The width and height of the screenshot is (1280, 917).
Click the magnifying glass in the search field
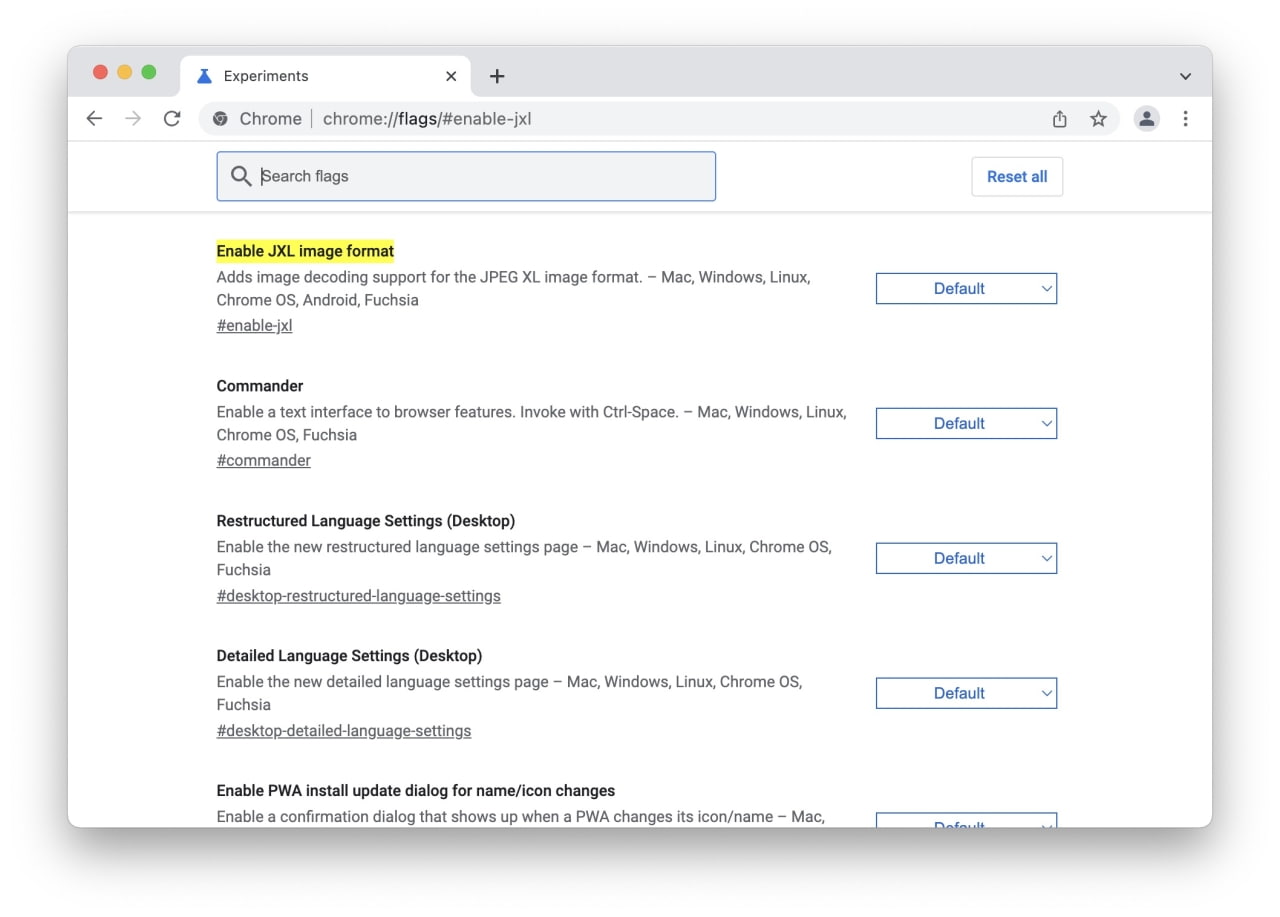click(x=241, y=176)
